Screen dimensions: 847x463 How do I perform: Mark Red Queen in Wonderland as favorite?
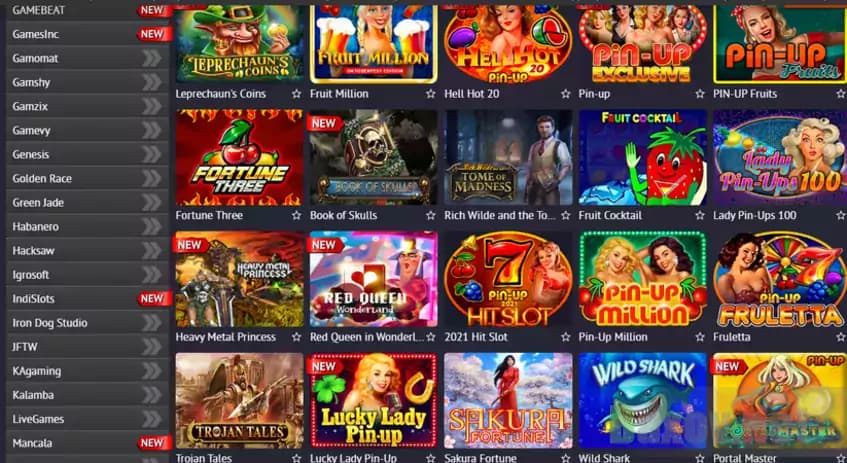[431, 337]
